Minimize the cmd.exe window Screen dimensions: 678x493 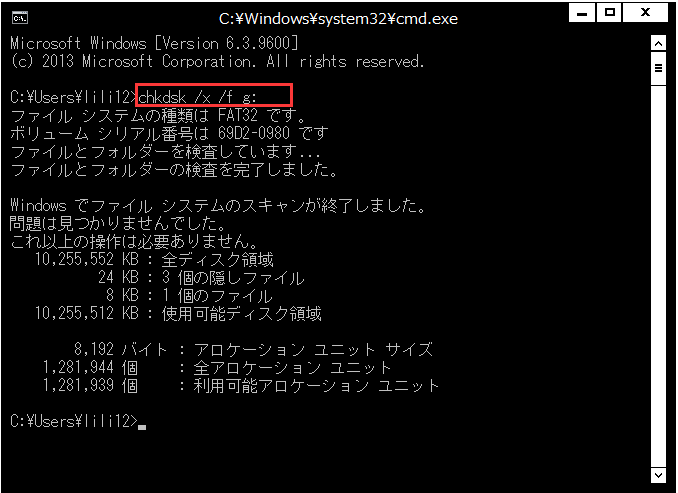click(582, 13)
